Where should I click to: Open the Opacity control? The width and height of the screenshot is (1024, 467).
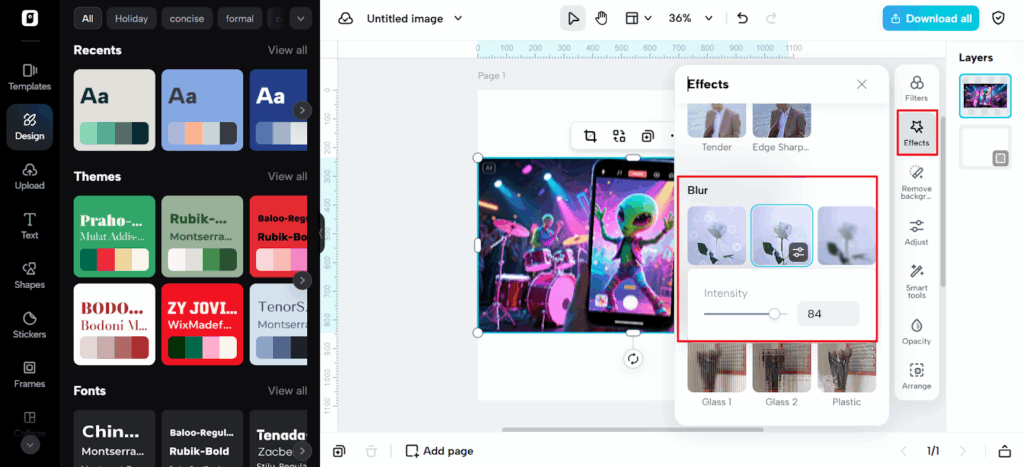coord(916,331)
